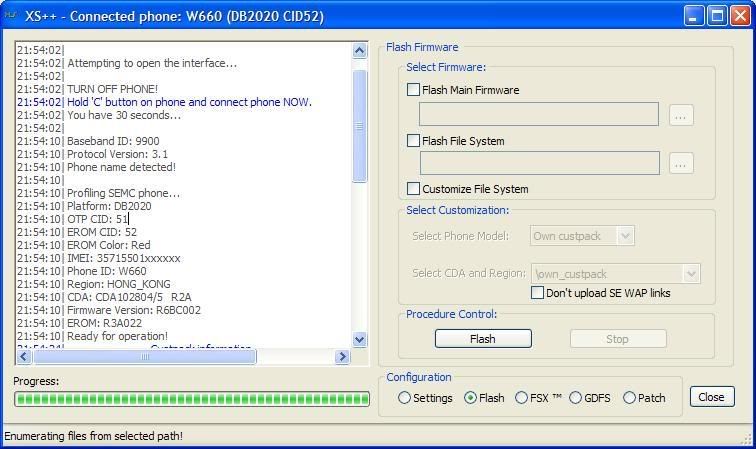Image resolution: width=756 pixels, height=449 pixels.
Task: Open the Select CDA and Region dropdown
Action: (x=691, y=274)
